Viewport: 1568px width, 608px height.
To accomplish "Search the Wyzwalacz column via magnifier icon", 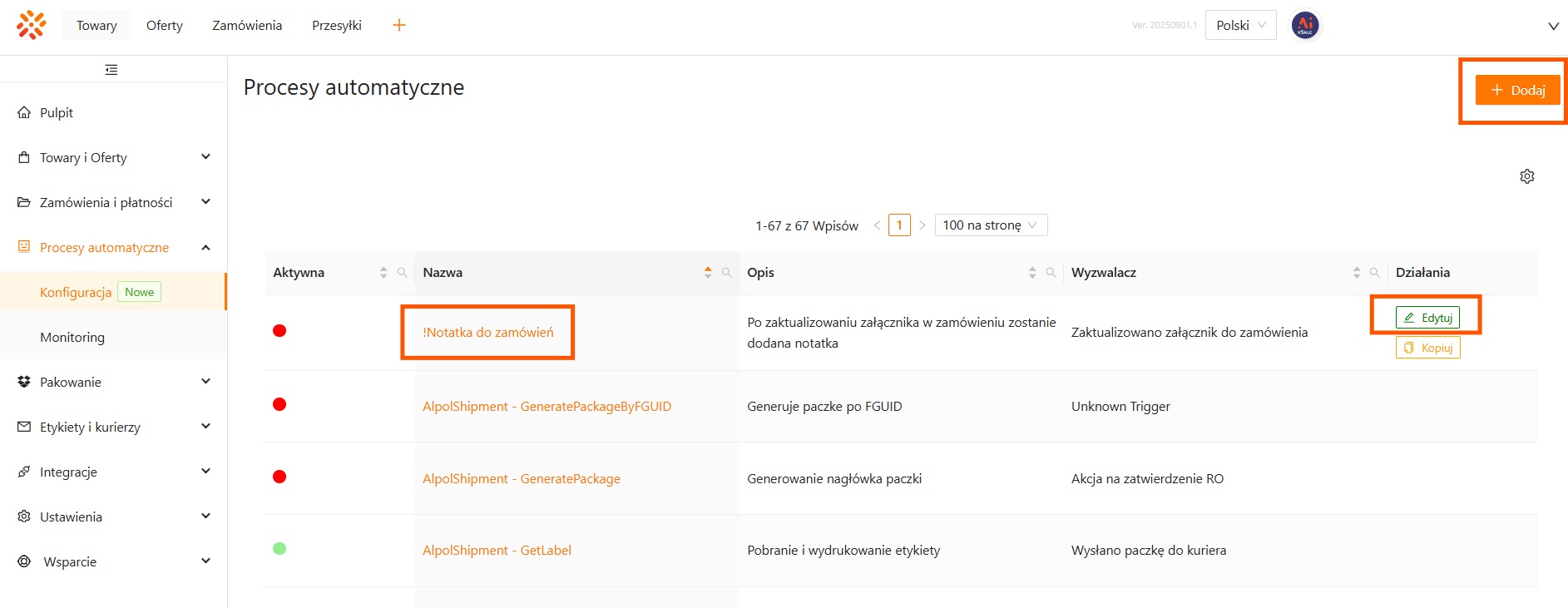I will (1374, 273).
